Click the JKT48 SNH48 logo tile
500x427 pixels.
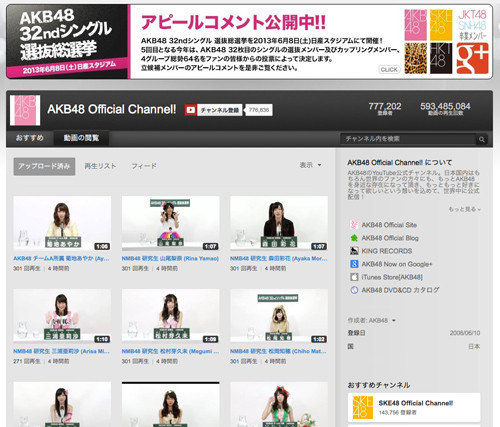(x=472, y=25)
